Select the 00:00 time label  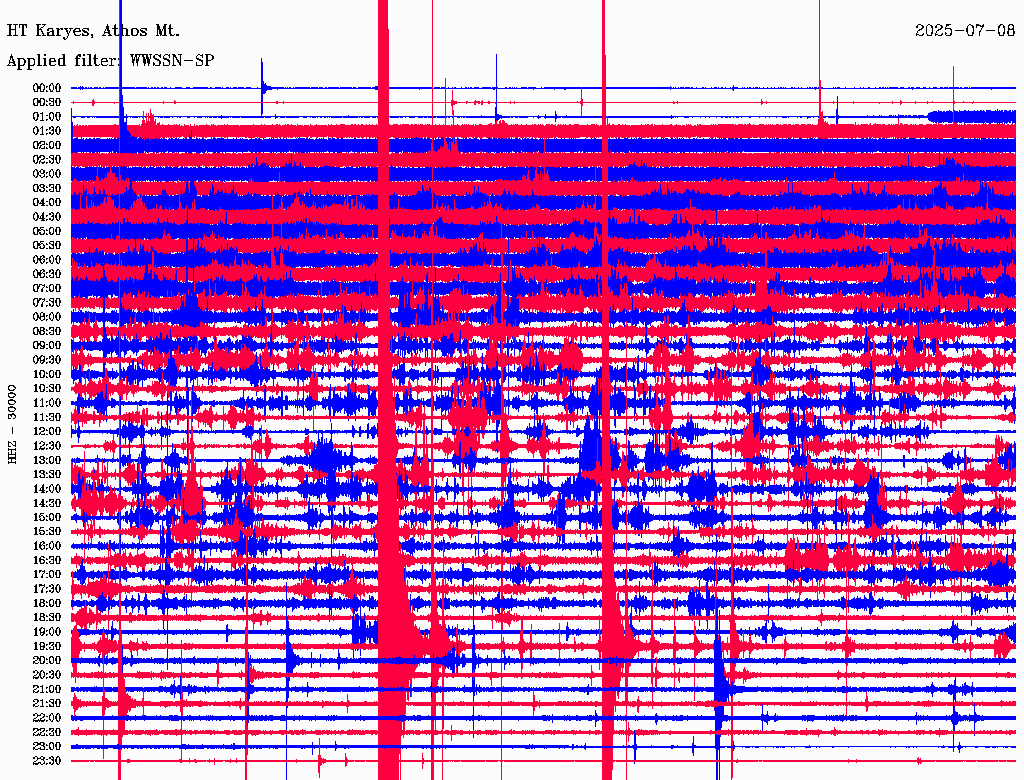pyautogui.click(x=47, y=88)
